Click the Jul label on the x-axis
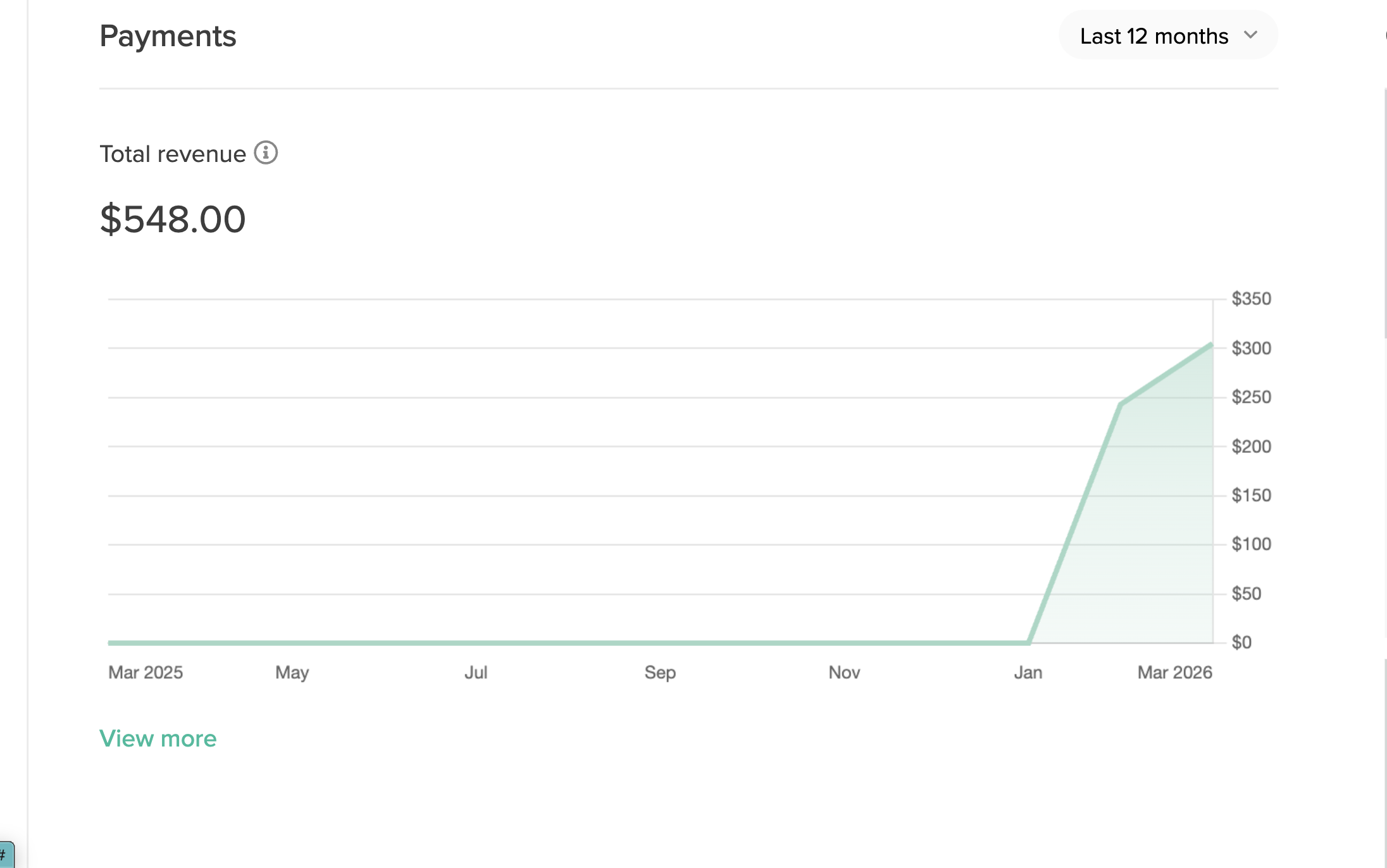Screen dimensions: 1387x868 (476, 672)
